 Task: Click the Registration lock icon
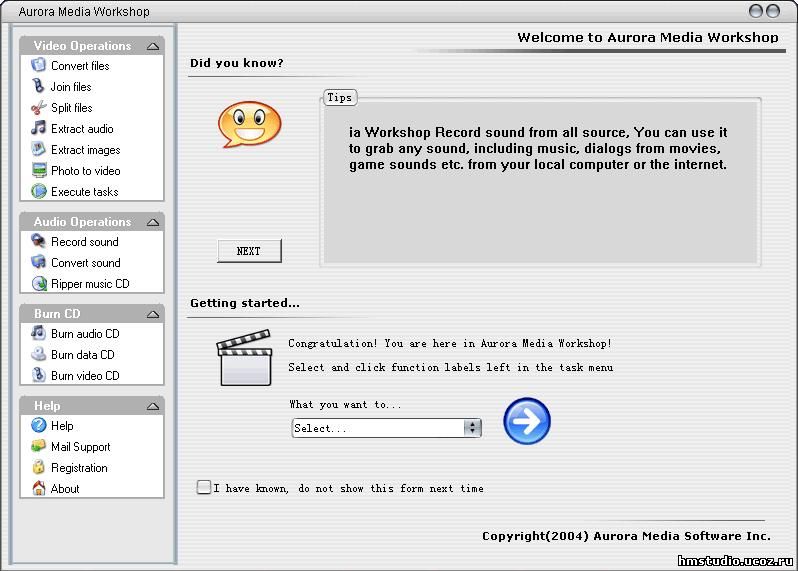click(39, 467)
